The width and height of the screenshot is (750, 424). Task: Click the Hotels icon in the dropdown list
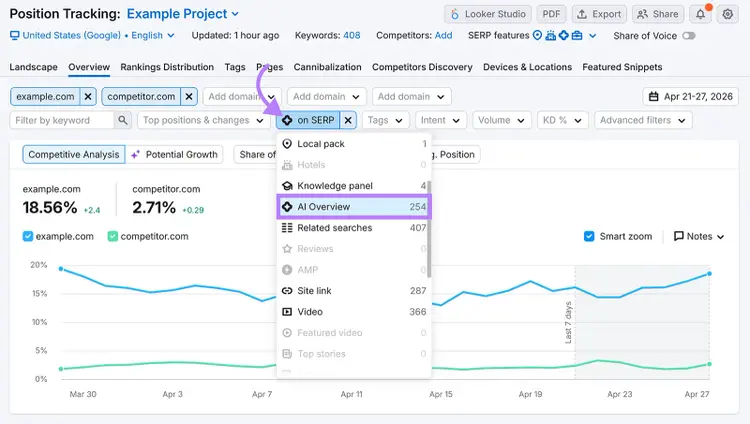pyautogui.click(x=287, y=165)
